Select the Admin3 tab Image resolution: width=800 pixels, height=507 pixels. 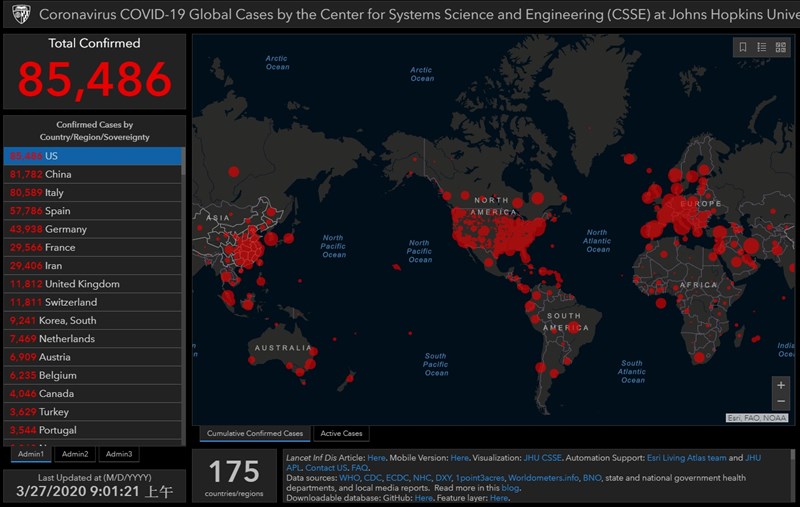119,454
